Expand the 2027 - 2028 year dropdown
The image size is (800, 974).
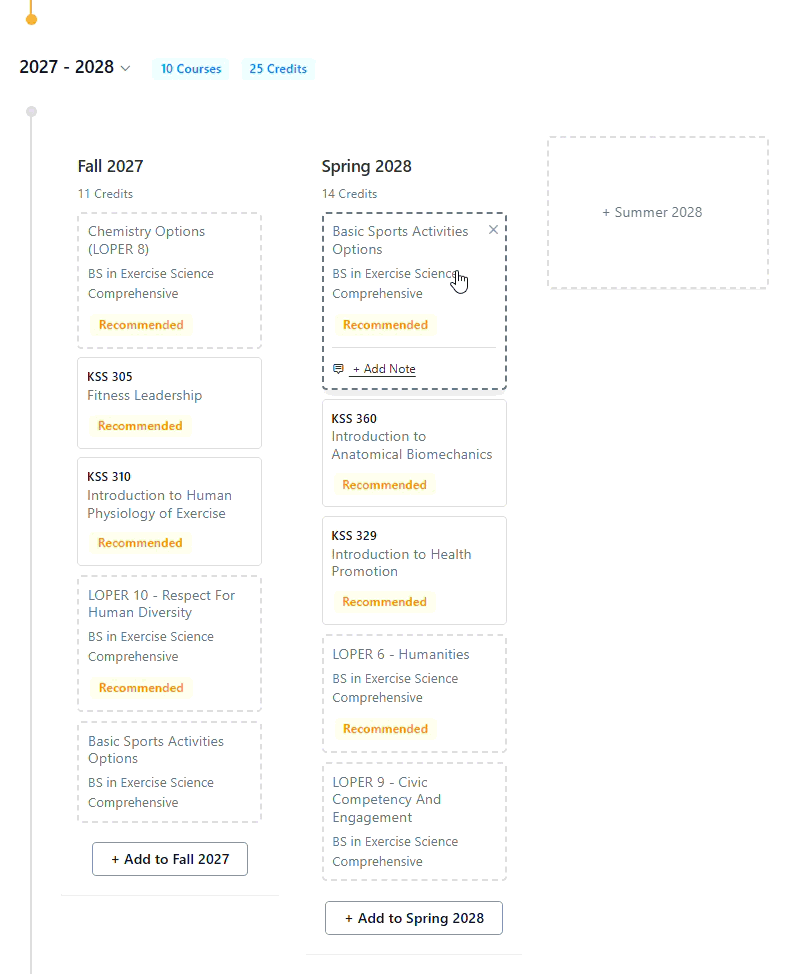[x=125, y=68]
